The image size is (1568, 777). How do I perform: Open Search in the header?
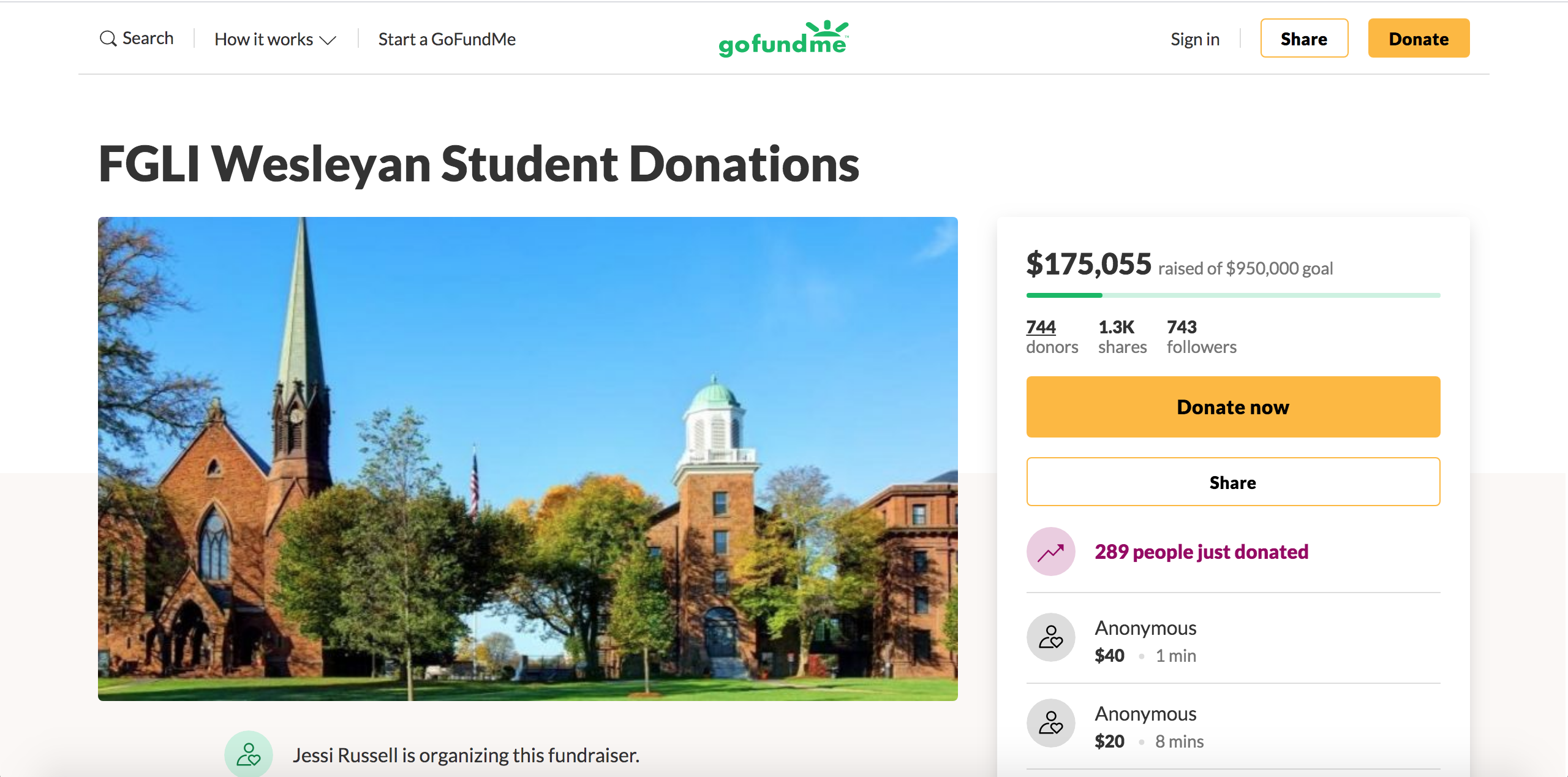137,39
